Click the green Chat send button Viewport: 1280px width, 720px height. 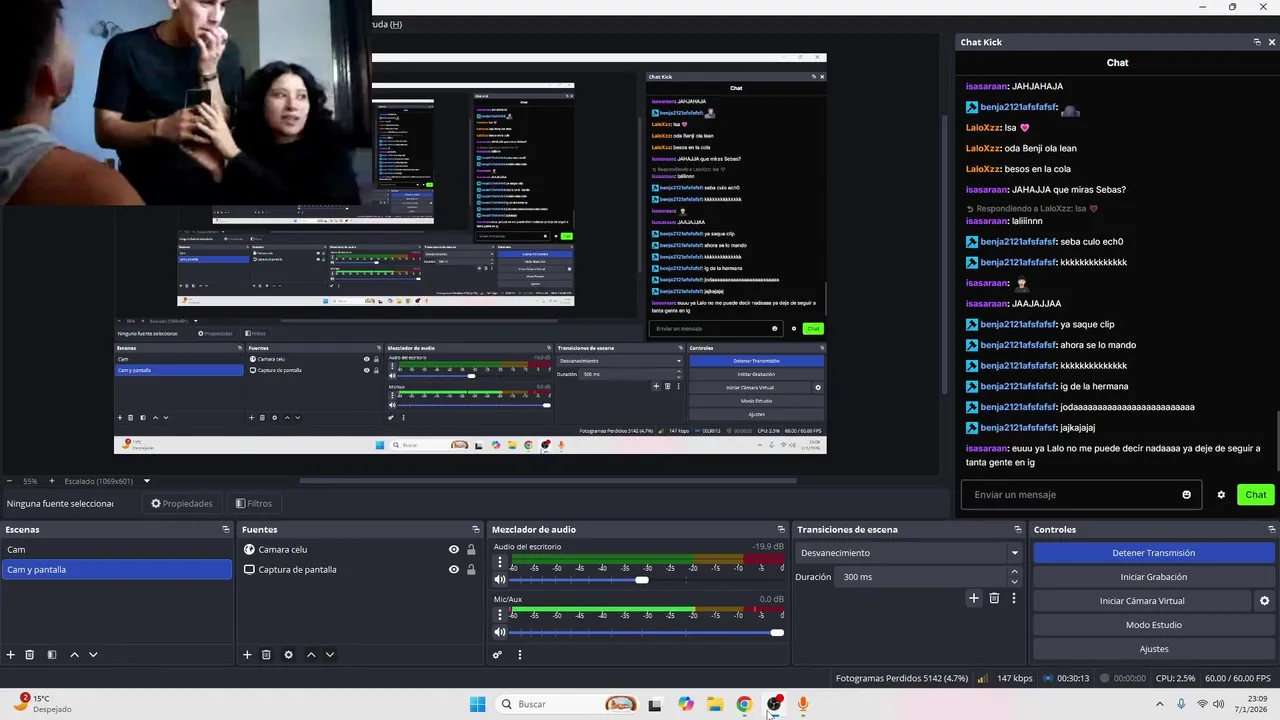[x=1256, y=495]
